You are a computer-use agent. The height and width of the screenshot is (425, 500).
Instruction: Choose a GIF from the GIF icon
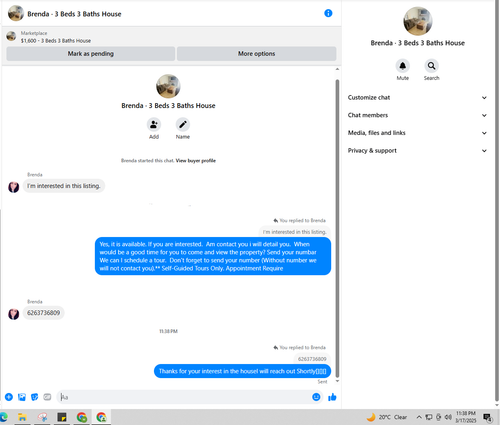tap(47, 397)
